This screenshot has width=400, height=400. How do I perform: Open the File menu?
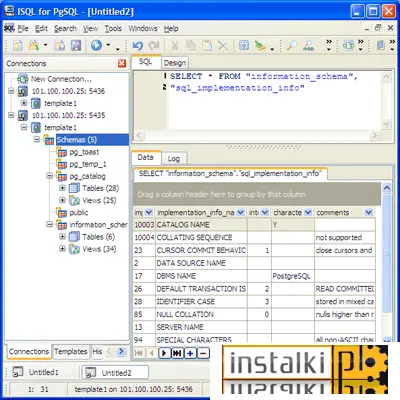pos(23,29)
